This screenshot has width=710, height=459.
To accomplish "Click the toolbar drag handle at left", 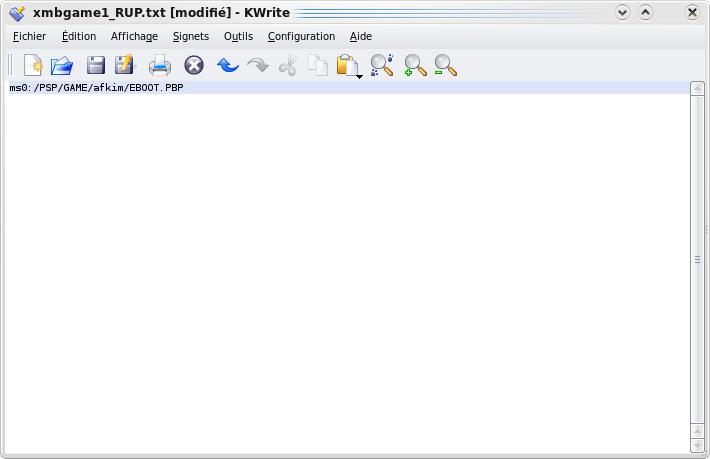I will click(10, 65).
